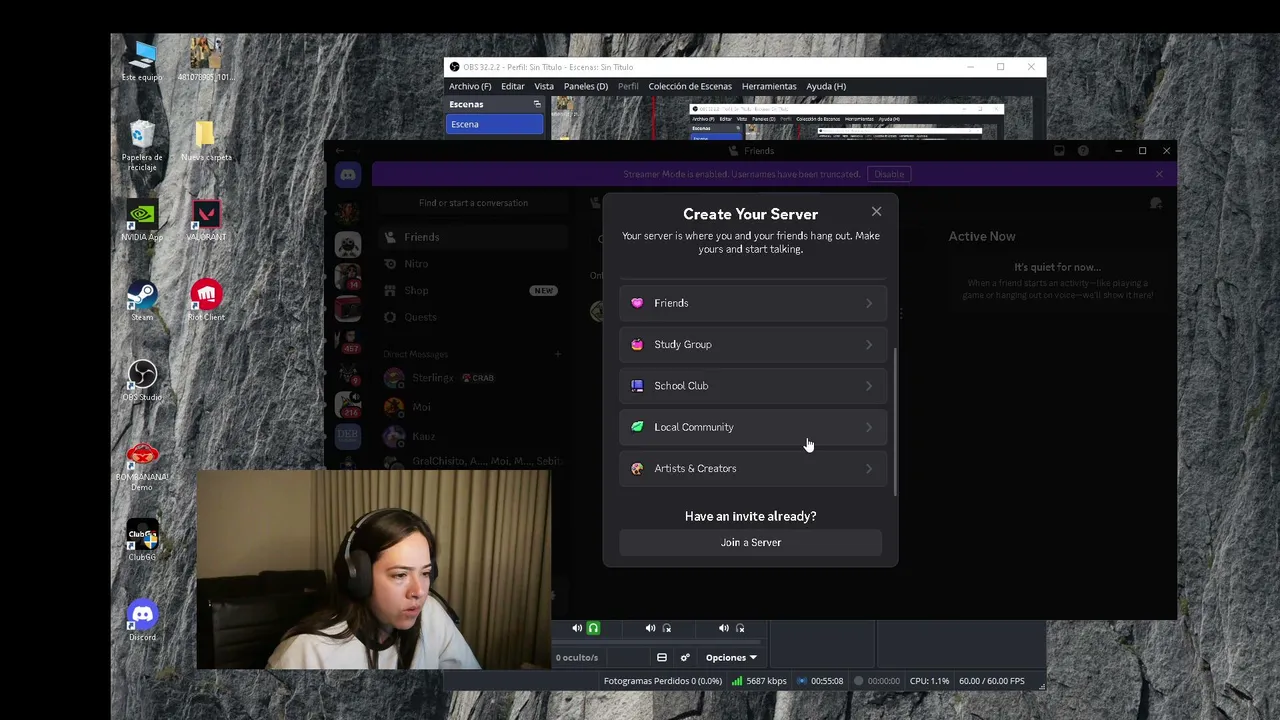The width and height of the screenshot is (1280, 720).
Task: Click the Escenas panel pop-out icon in OBS
Action: click(537, 104)
